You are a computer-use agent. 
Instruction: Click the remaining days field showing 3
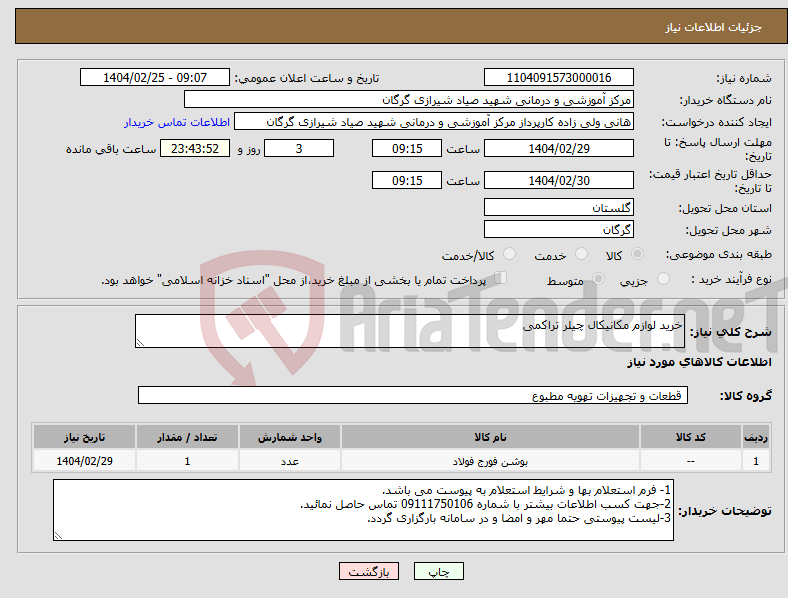click(x=299, y=148)
